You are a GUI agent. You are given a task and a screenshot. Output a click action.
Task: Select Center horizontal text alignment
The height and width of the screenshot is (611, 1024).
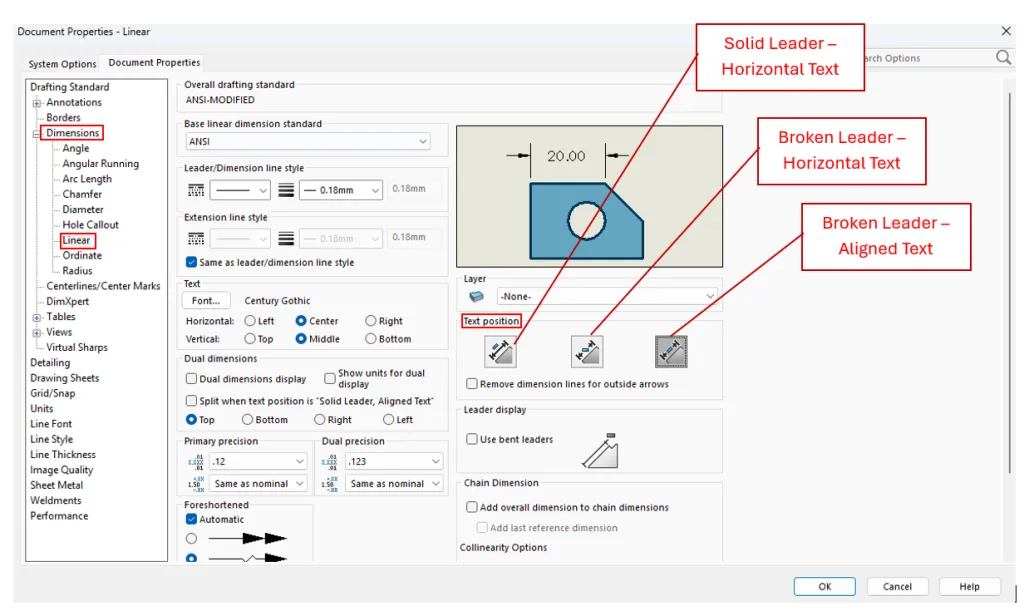pos(301,321)
